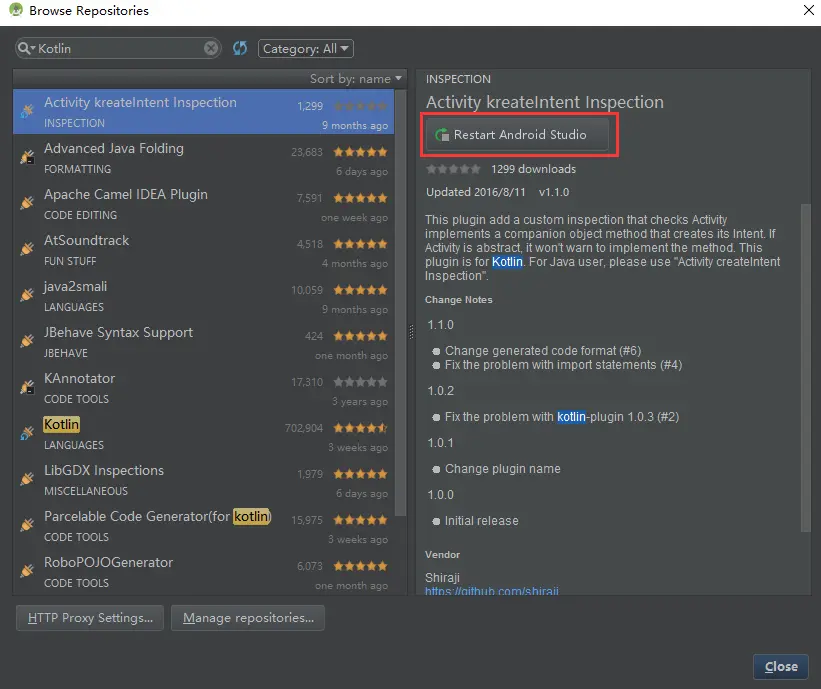Click plugin icon for Apache Camel IDEA Plugin

(27, 202)
